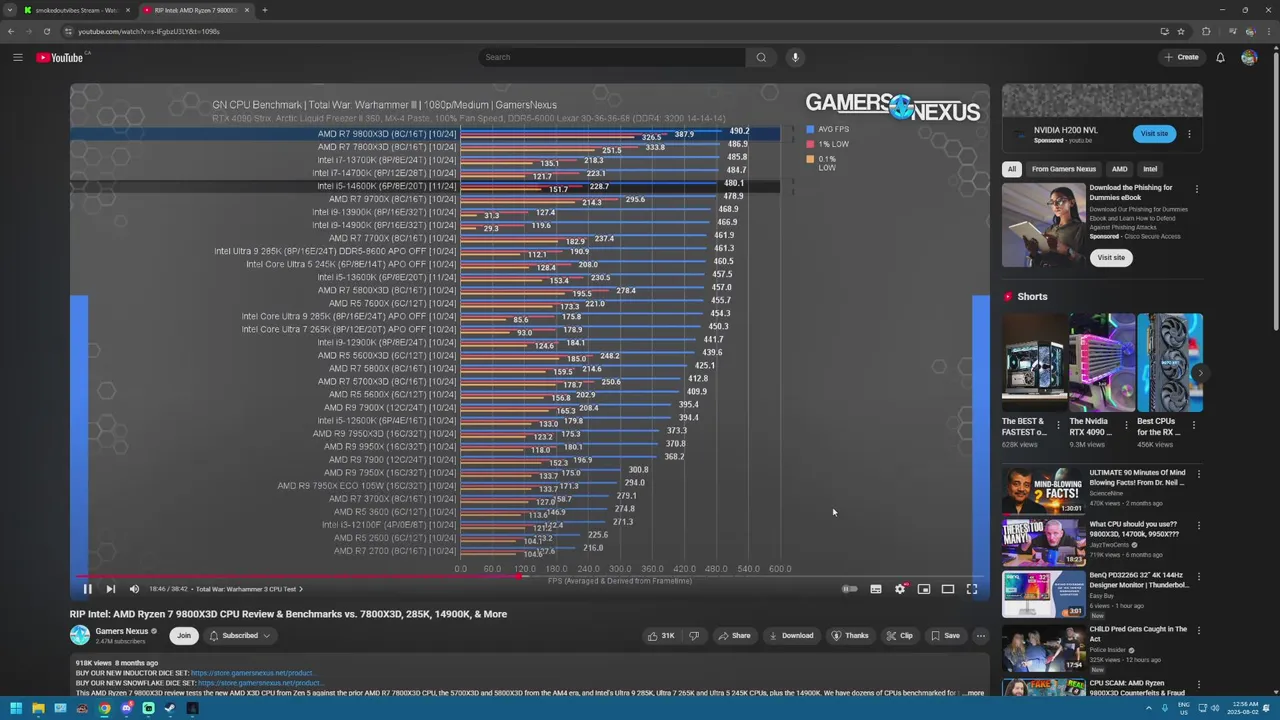1280x720 pixels.
Task: Click the YouTube search field
Action: pyautogui.click(x=611, y=57)
